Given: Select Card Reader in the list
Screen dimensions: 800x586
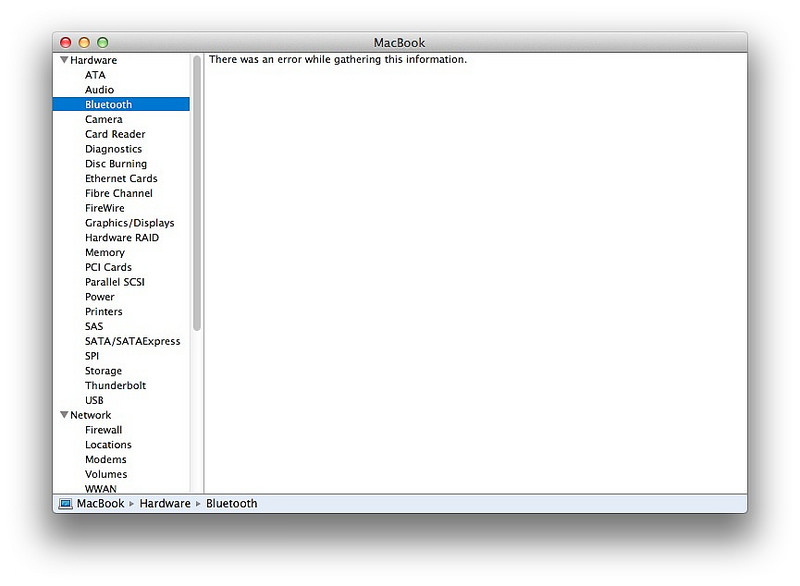Looking at the screenshot, I should tap(115, 134).
